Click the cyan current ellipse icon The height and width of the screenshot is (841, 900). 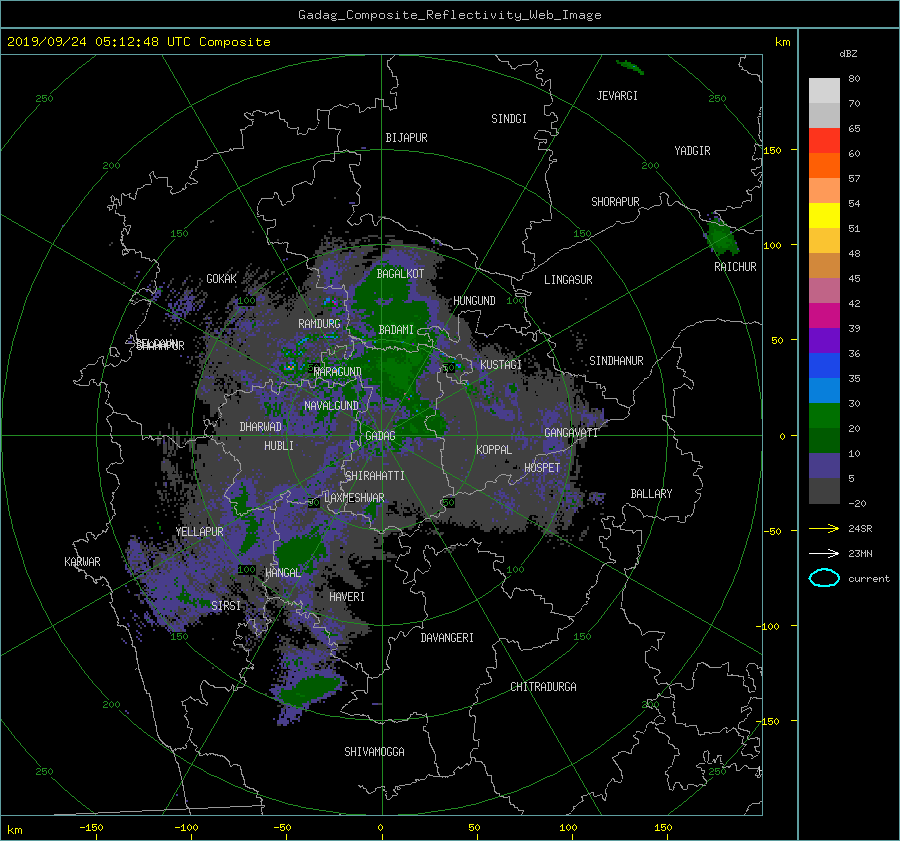824,578
